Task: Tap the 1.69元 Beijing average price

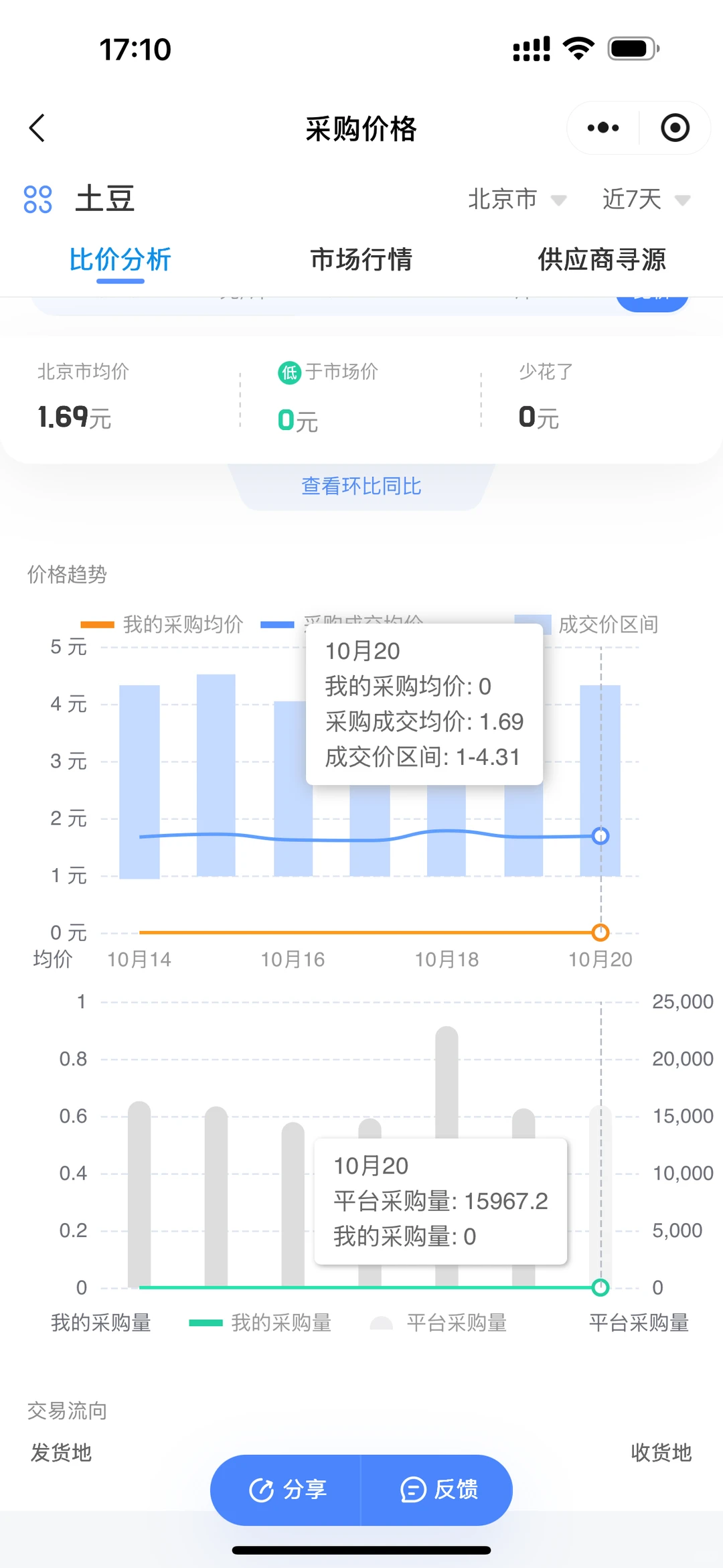Action: click(74, 417)
